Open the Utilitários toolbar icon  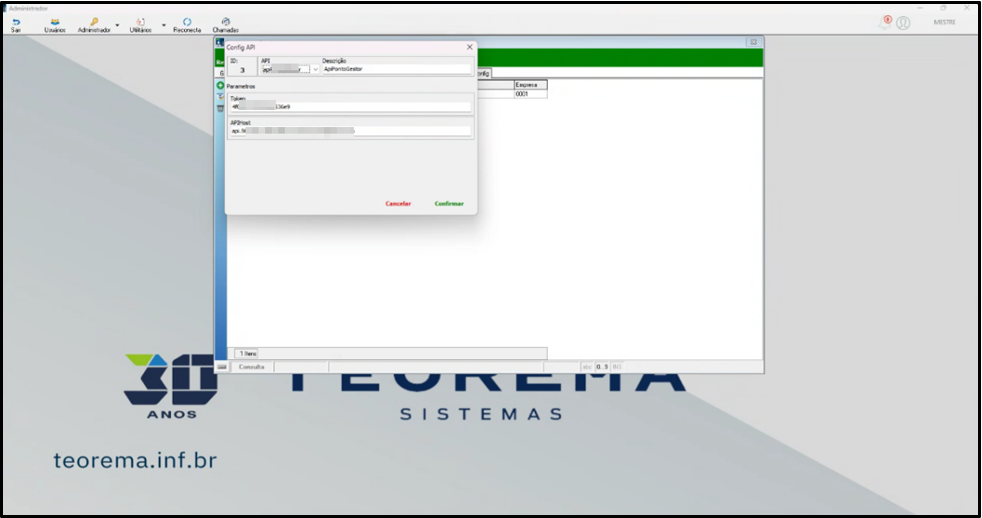[140, 25]
